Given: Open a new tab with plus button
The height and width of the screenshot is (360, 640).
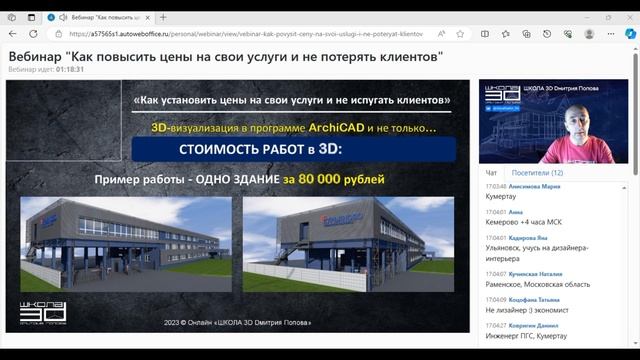Looking at the screenshot, I should [x=163, y=18].
